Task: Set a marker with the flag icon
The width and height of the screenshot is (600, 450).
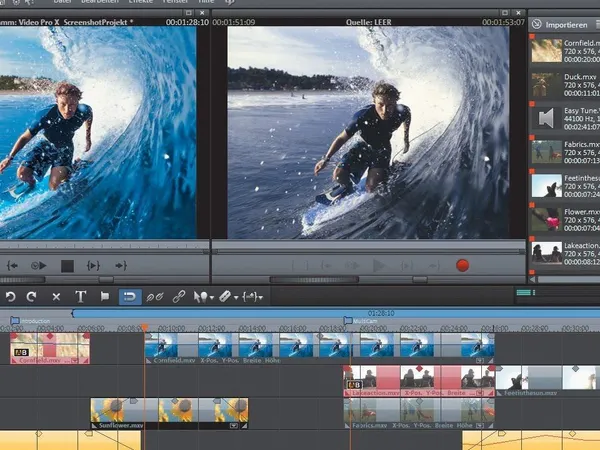Action: tap(105, 297)
